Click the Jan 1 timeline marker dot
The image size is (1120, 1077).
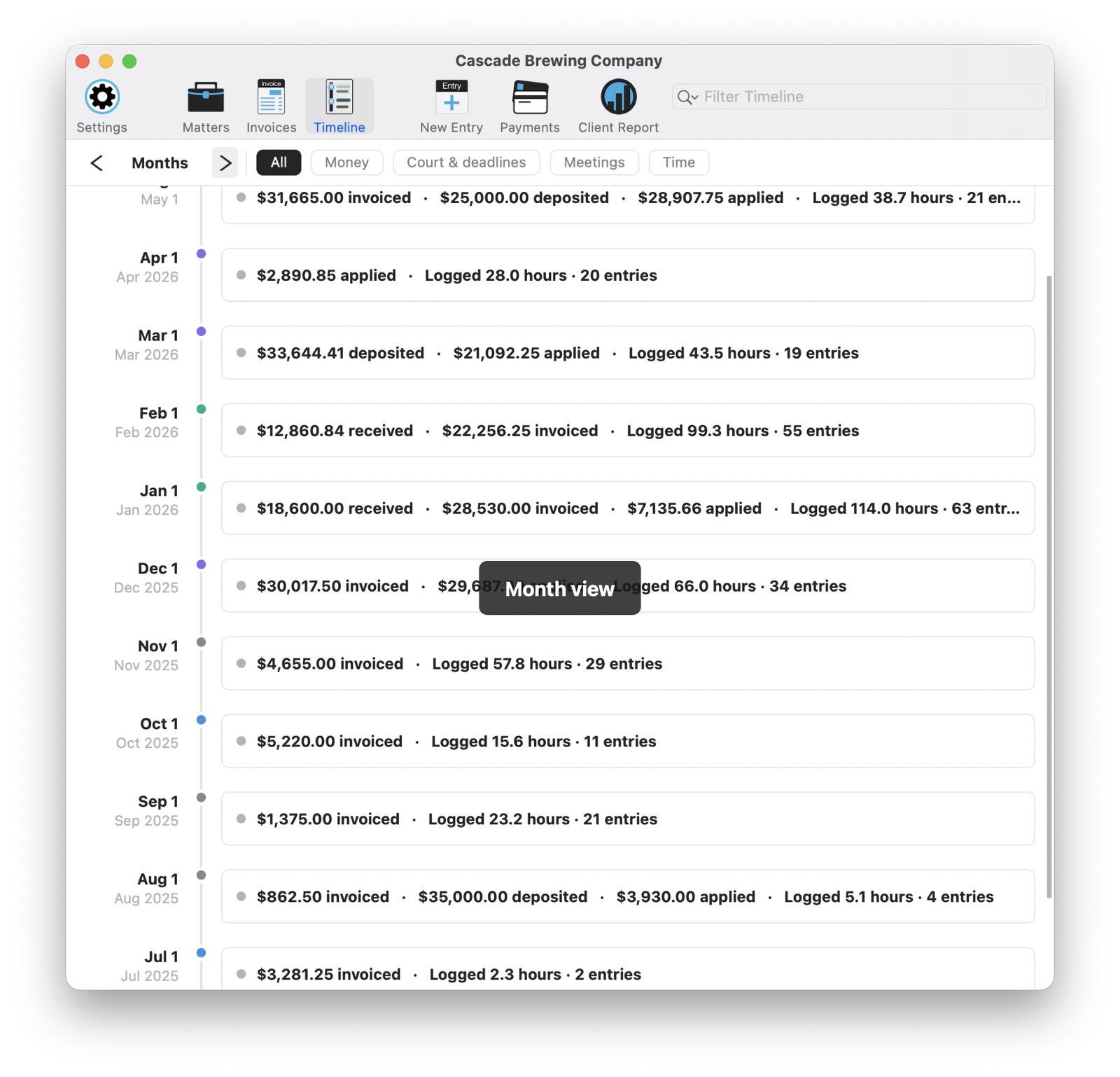click(x=202, y=487)
